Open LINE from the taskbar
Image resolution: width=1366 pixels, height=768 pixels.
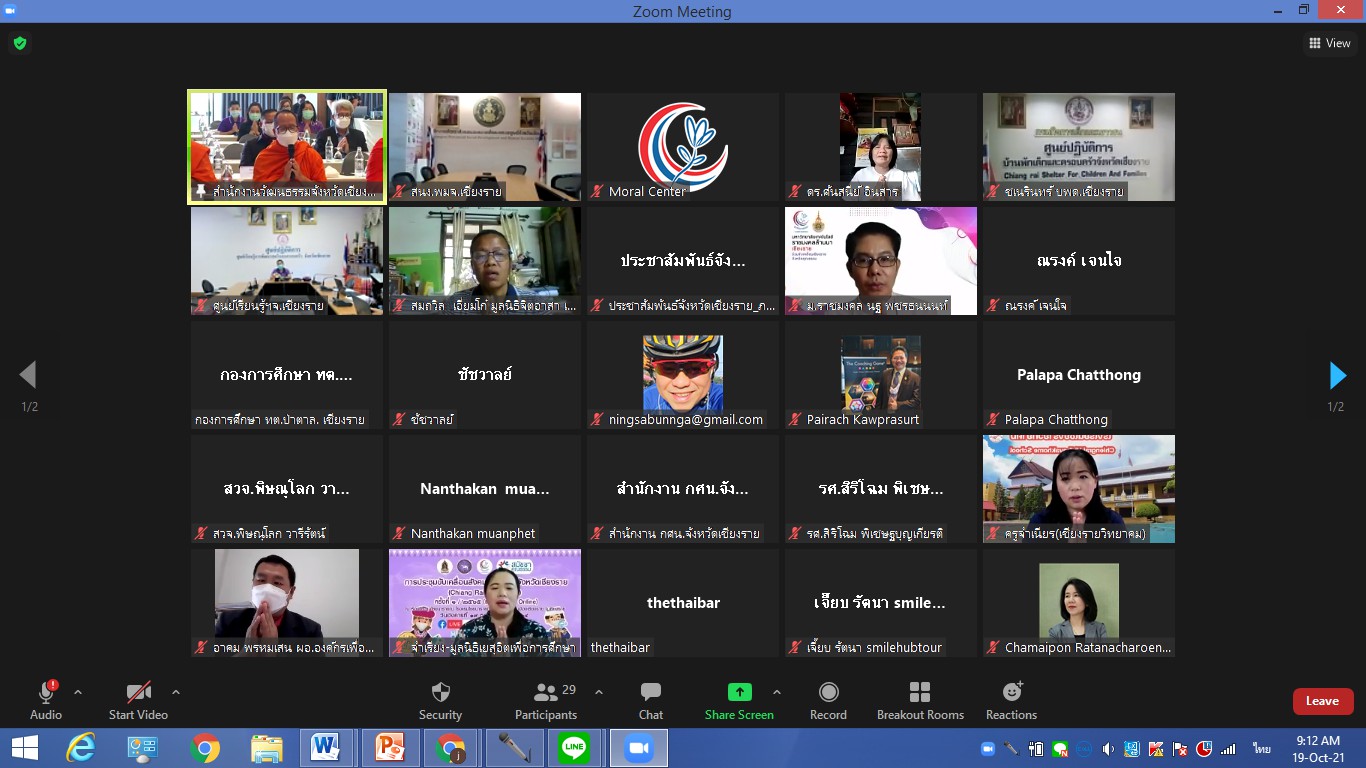(x=574, y=748)
